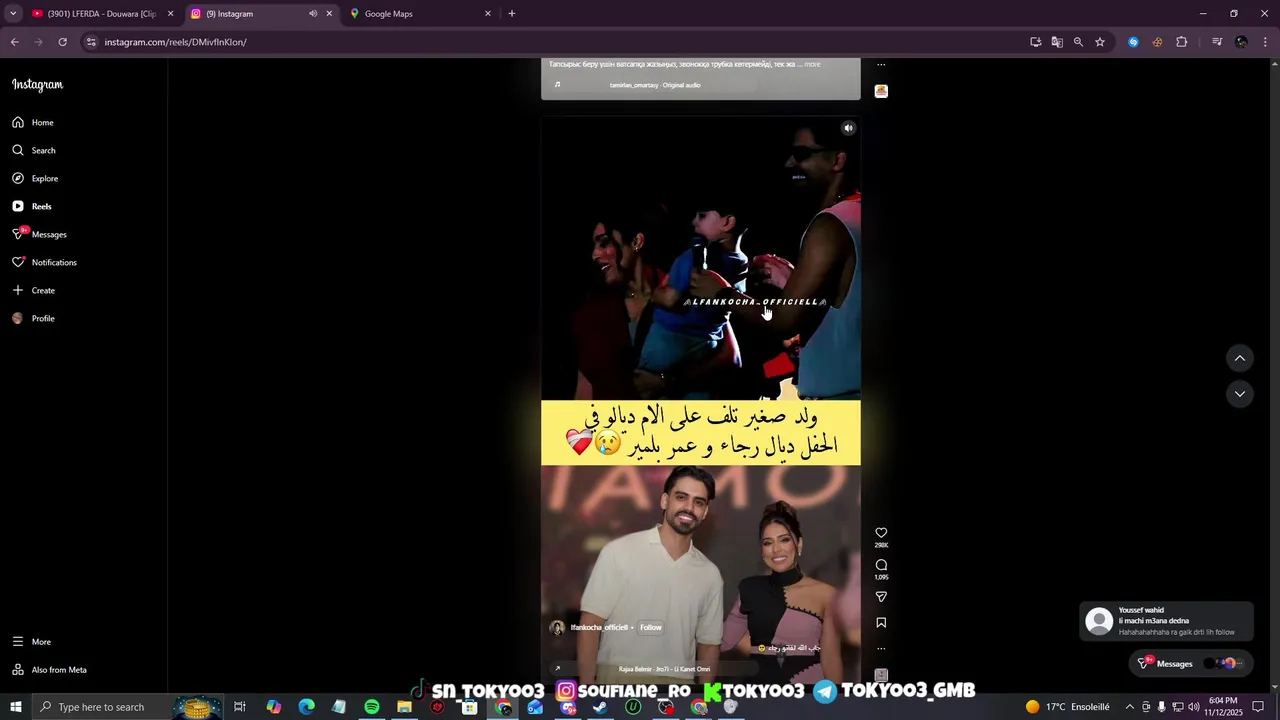Open Instagram Home from the sidebar
The image size is (1280, 720).
[x=33, y=122]
